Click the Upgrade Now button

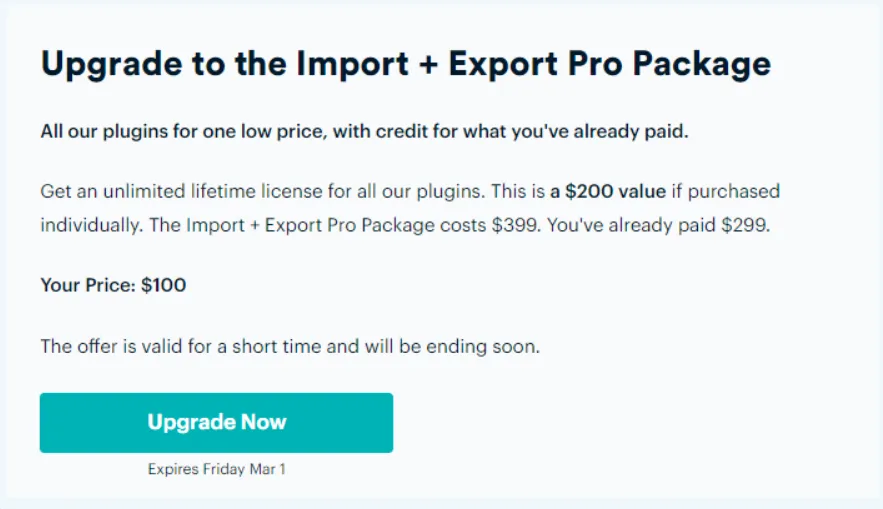[216, 422]
